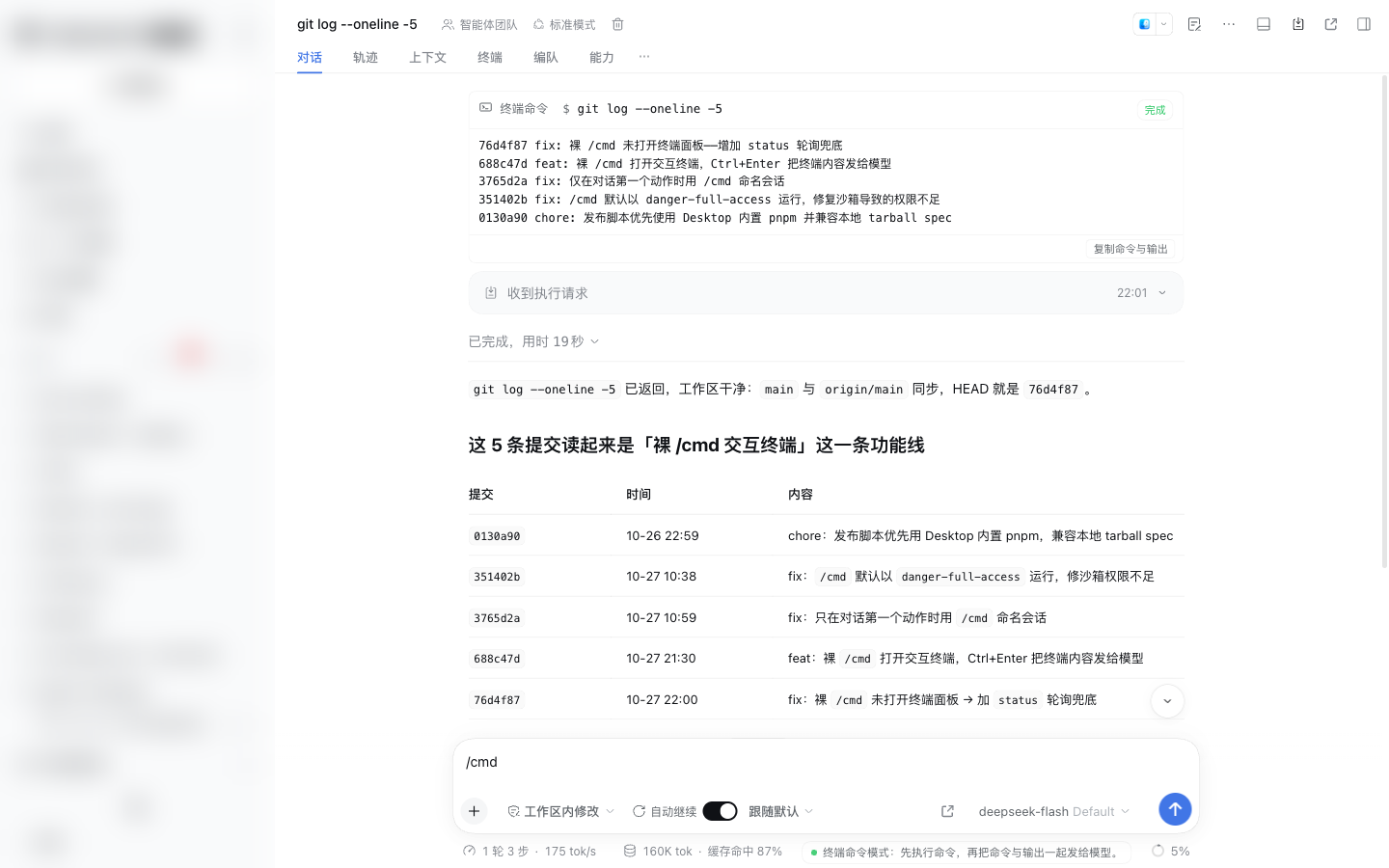Open the three-dot more menu in top toolbar

pyautogui.click(x=1229, y=24)
